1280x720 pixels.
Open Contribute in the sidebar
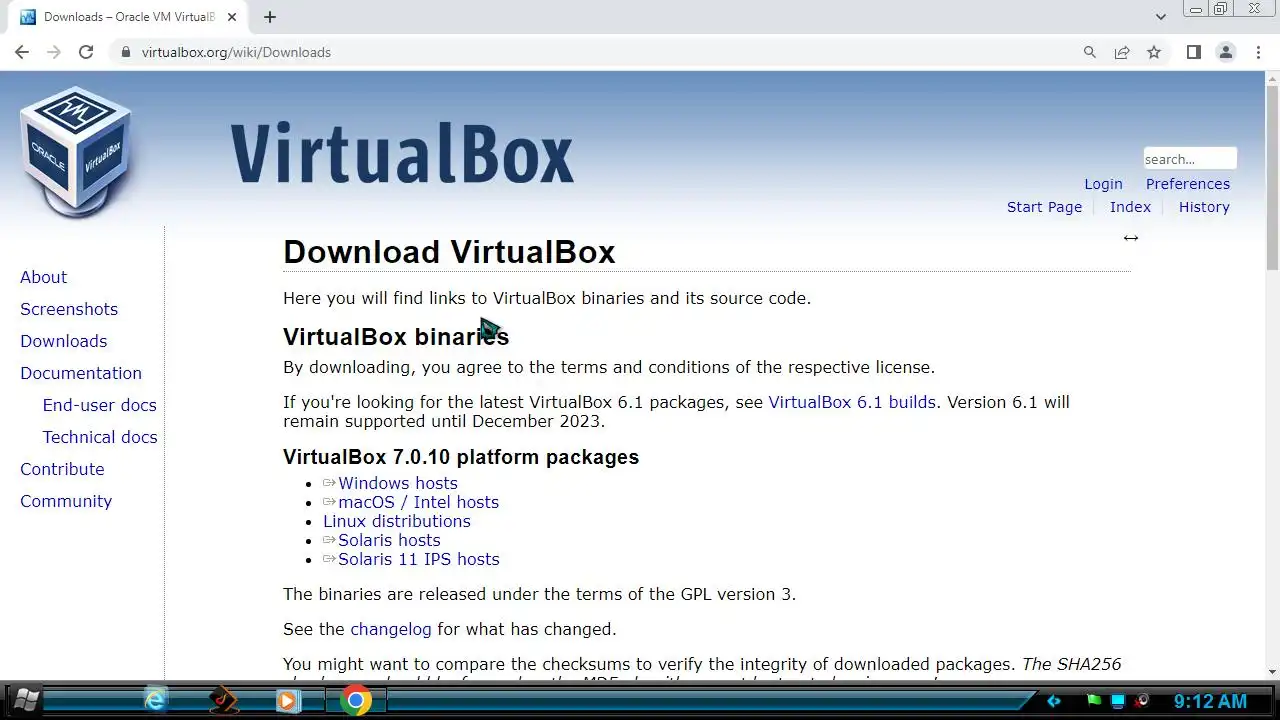[62, 469]
